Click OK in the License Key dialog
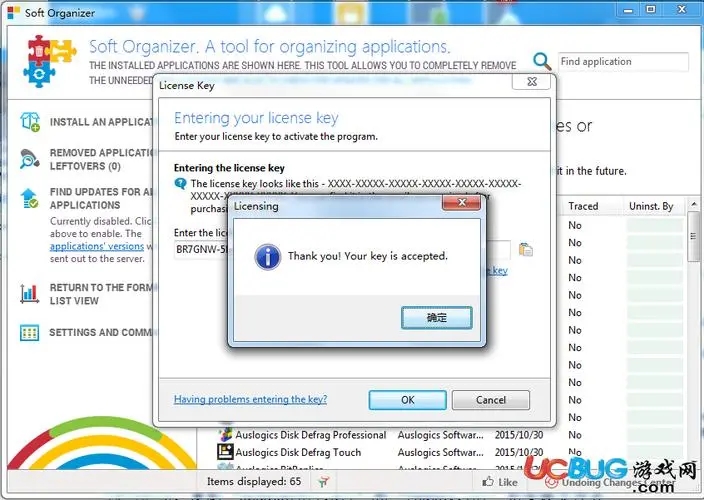The image size is (704, 500). coord(408,400)
